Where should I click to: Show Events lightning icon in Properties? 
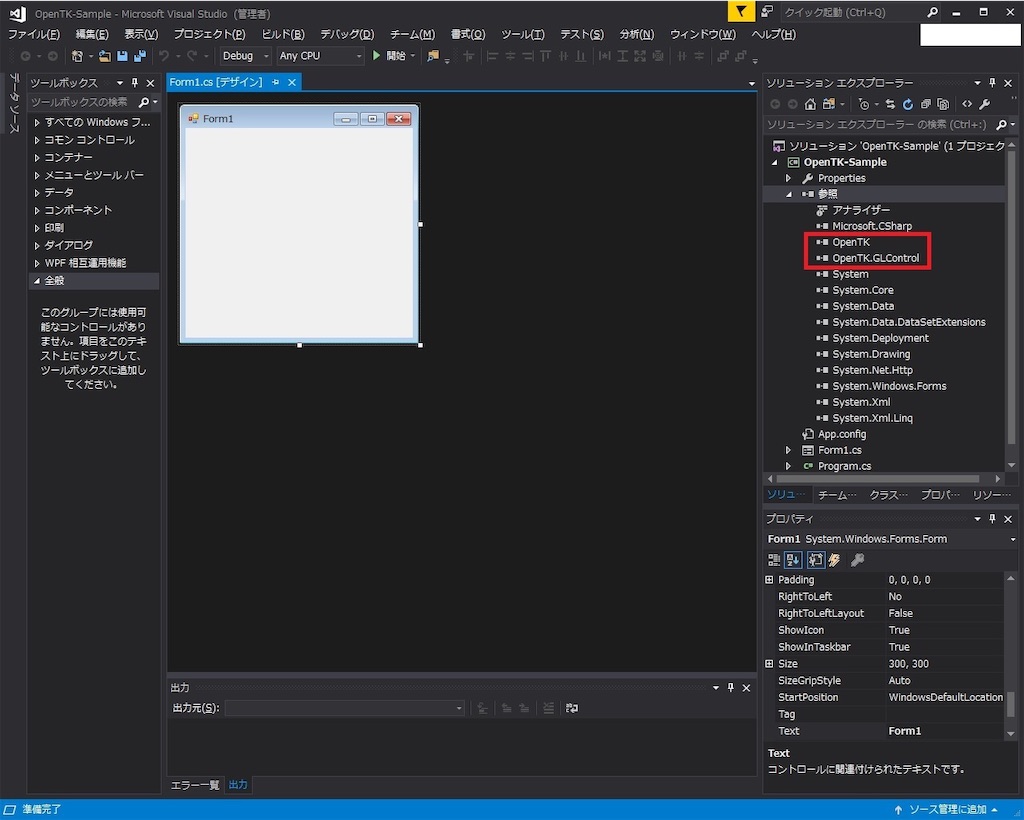[834, 560]
